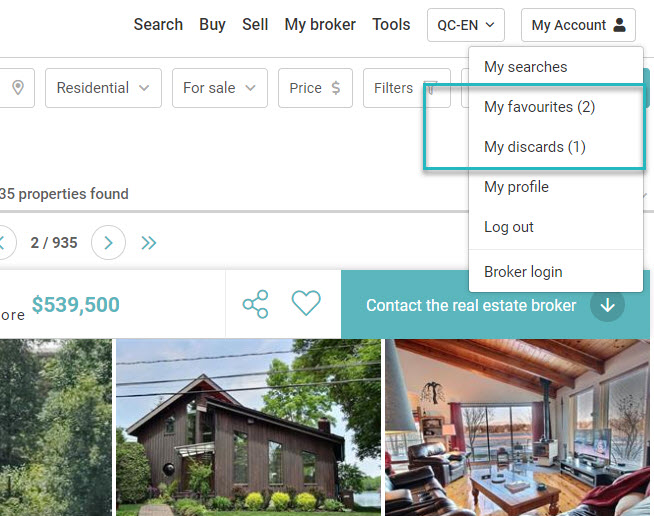Screen dimensions: 654x516
Task: Click the down arrow on contact banner
Action: [607, 305]
